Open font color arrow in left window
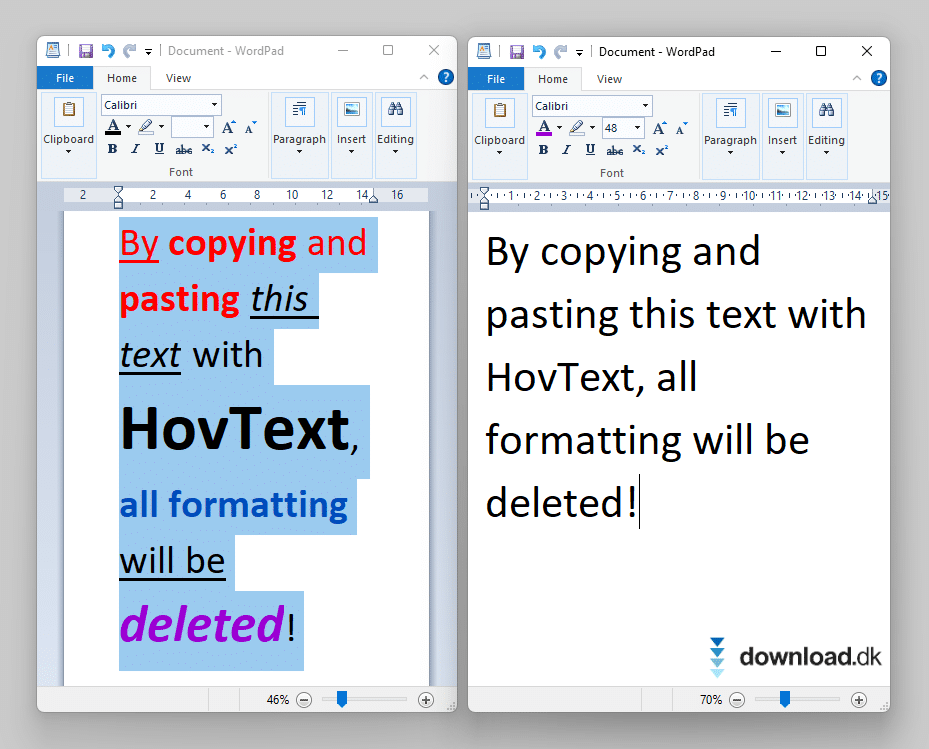Screen dimensions: 929x749 coord(128,127)
